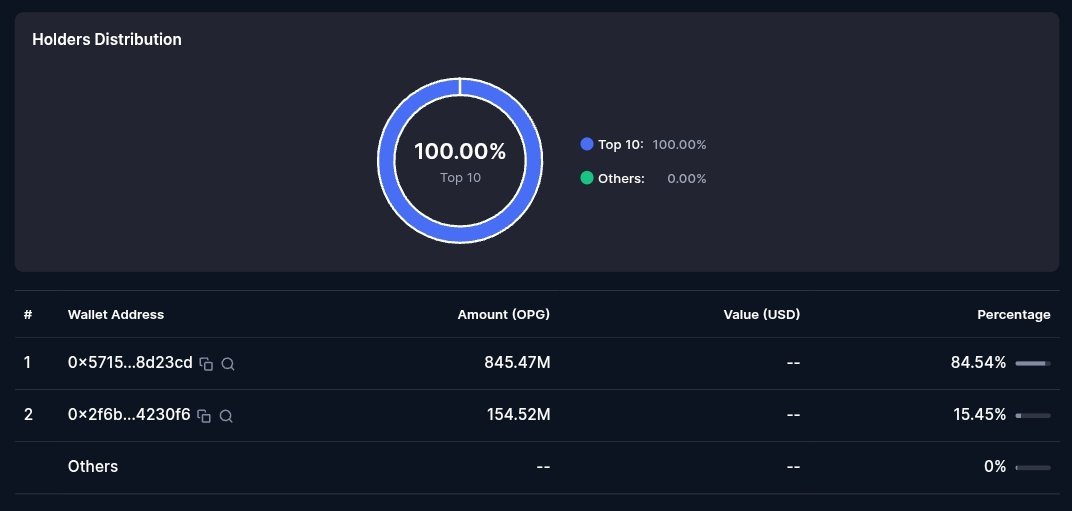Click rank number 2 in table
1072x511 pixels.
tap(28, 415)
